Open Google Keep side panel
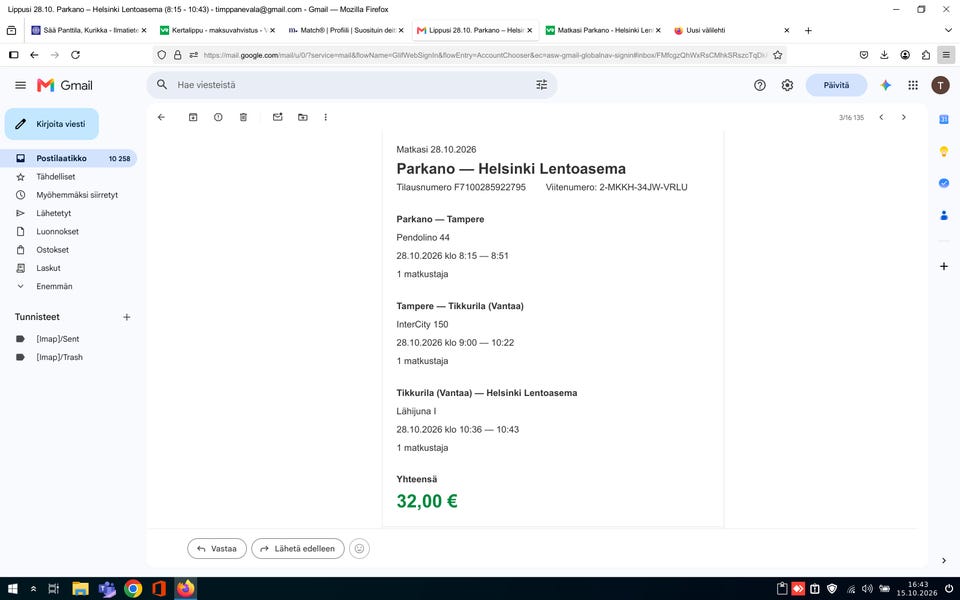The height and width of the screenshot is (600, 960). pos(943,151)
